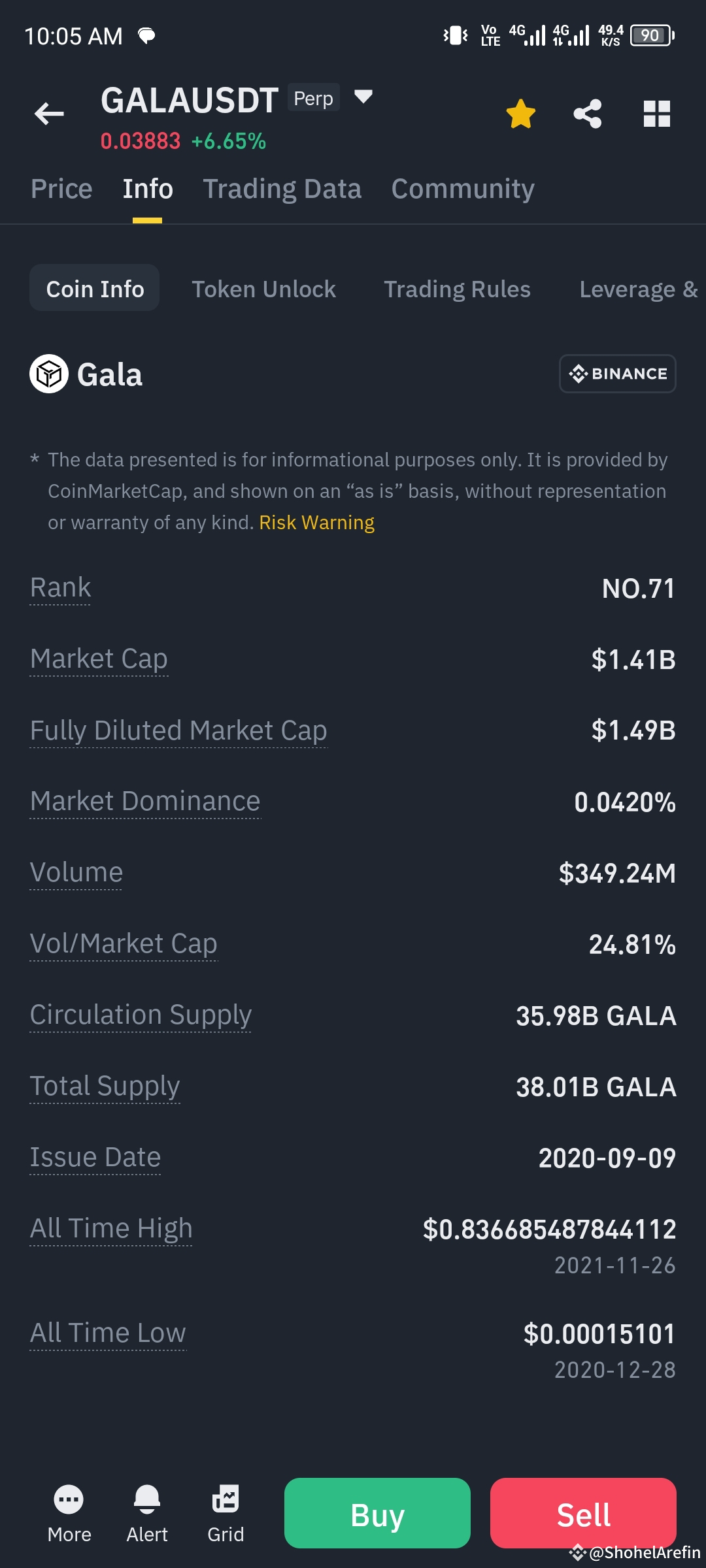Open the four-square layout icon
The height and width of the screenshot is (1568, 706).
tap(657, 114)
